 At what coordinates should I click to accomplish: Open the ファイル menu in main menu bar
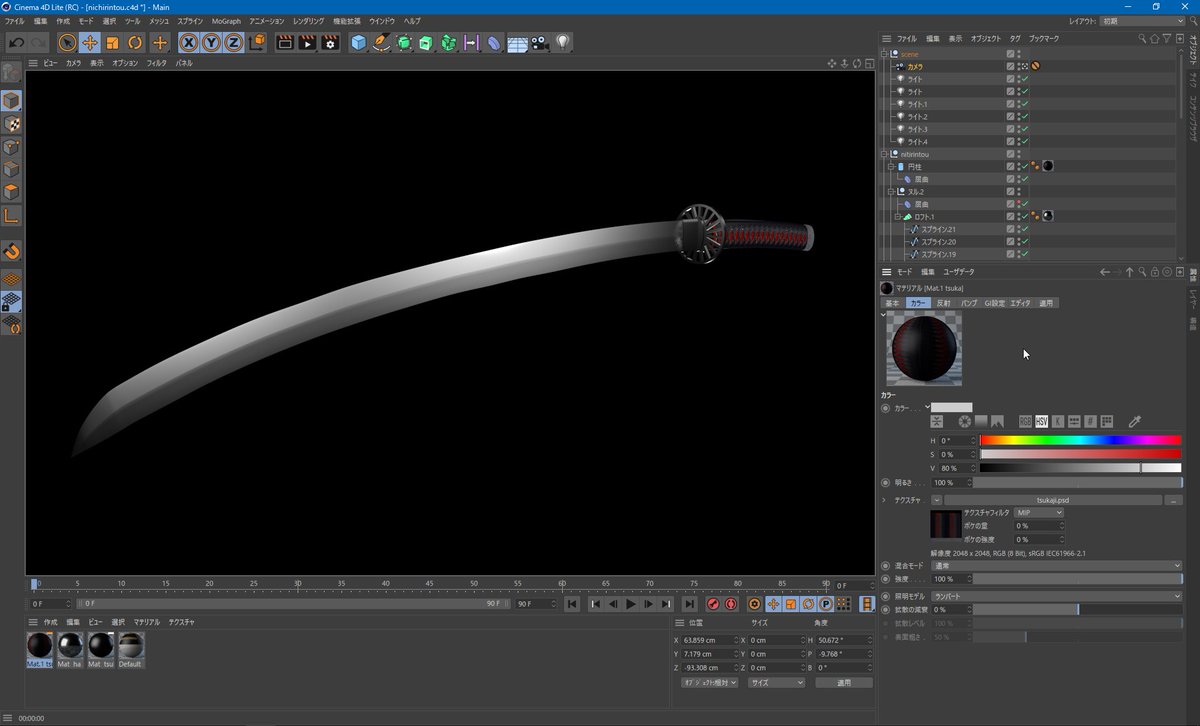click(14, 21)
